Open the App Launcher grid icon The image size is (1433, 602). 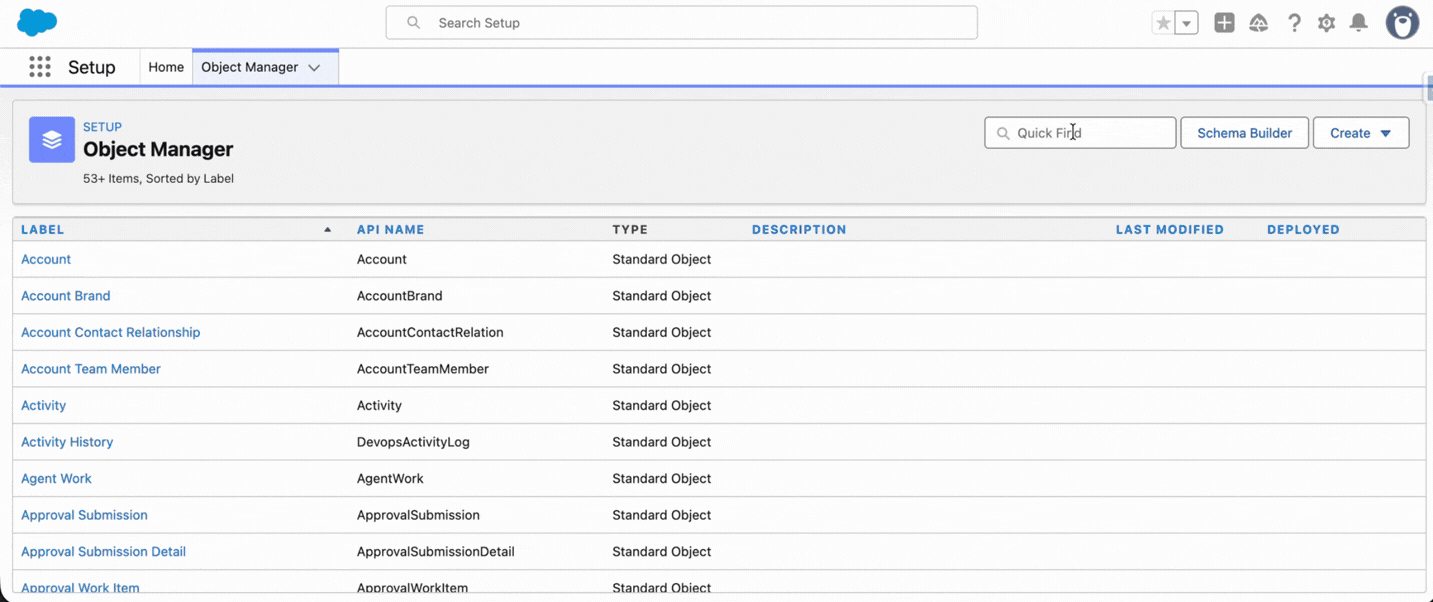pyautogui.click(x=40, y=67)
